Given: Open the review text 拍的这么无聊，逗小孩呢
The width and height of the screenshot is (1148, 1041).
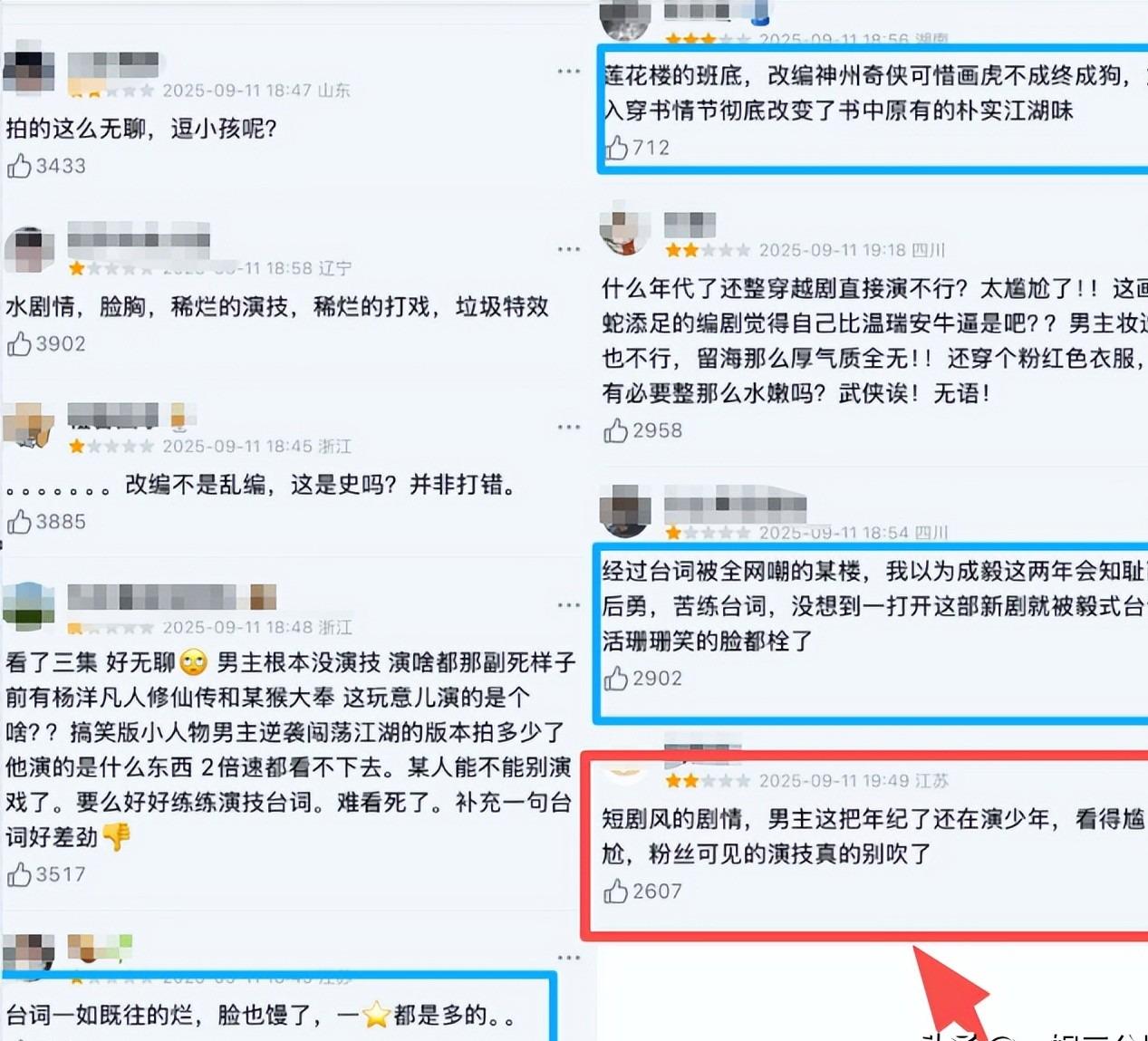Looking at the screenshot, I should [x=141, y=128].
